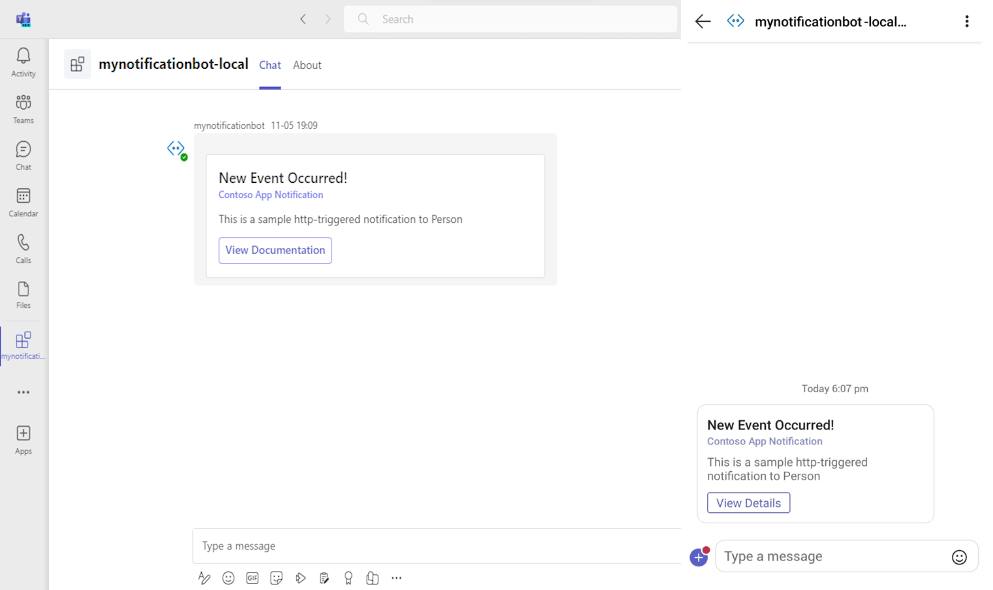Open the Activity feed in Teams sidebar
Viewport: 993px width, 590px height.
22,60
